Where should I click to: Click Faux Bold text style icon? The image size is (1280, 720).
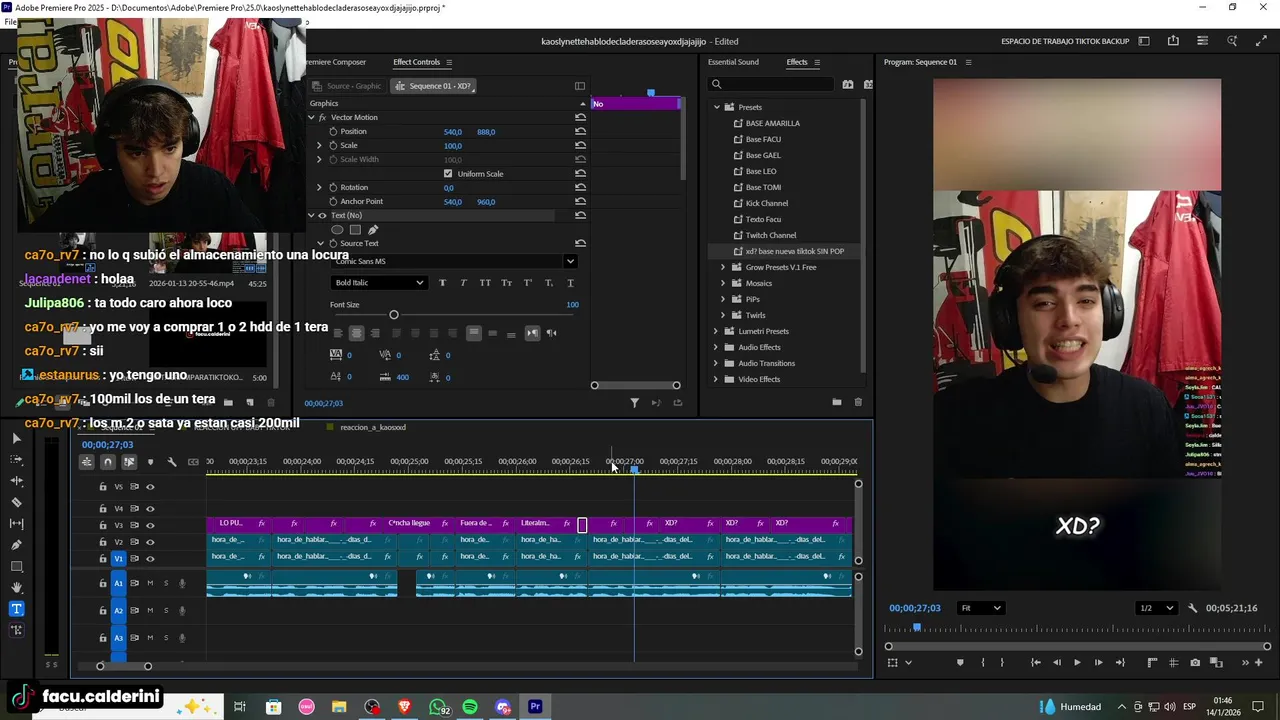[x=443, y=283]
